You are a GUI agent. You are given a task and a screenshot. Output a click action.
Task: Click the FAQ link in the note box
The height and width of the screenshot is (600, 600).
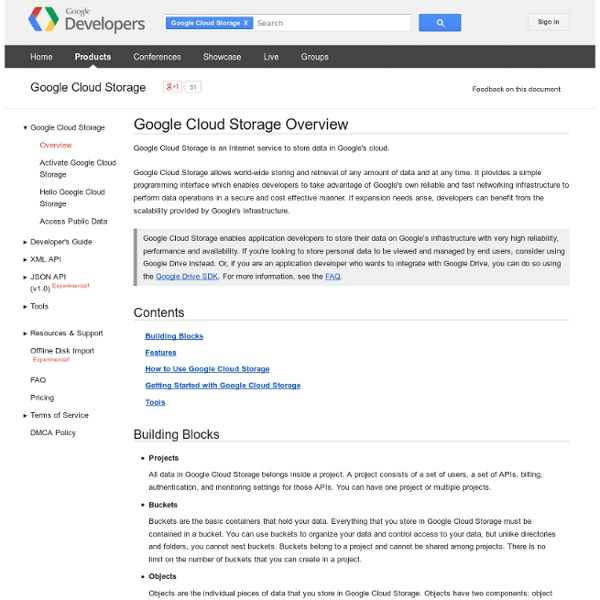click(333, 276)
